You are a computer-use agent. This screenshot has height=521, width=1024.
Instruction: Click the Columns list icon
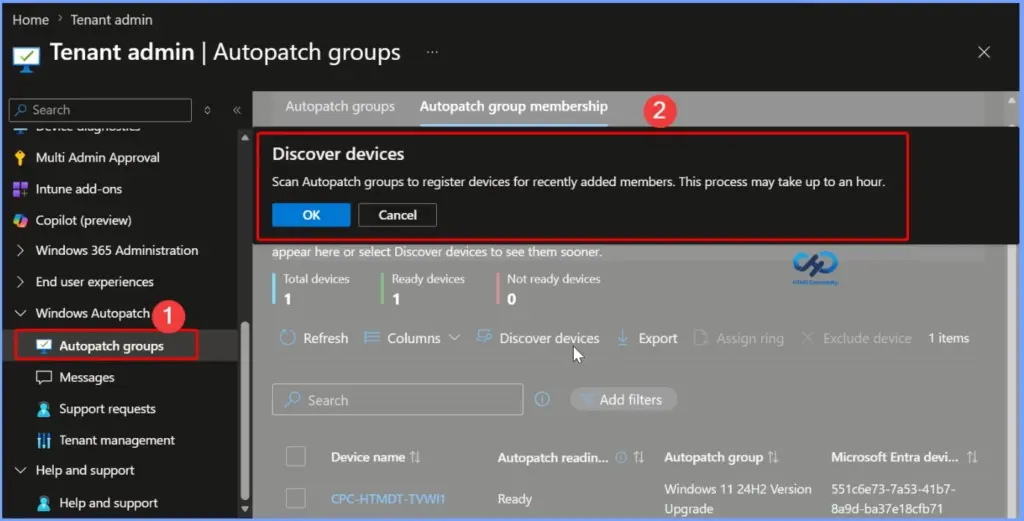(x=372, y=338)
